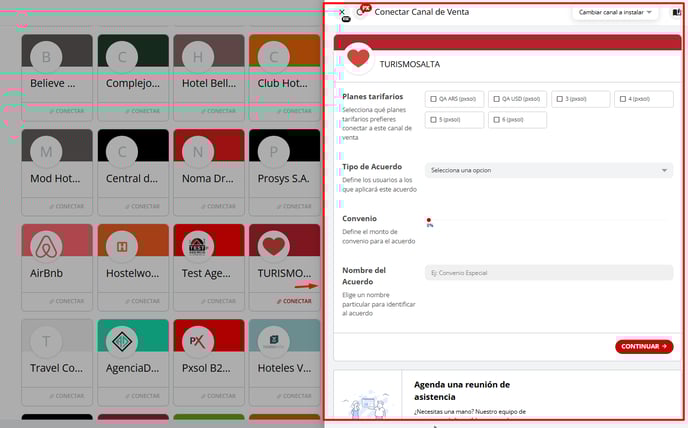Click CONECTAR on the Hoteles V card
This screenshot has height=428, width=688.
click(x=294, y=396)
